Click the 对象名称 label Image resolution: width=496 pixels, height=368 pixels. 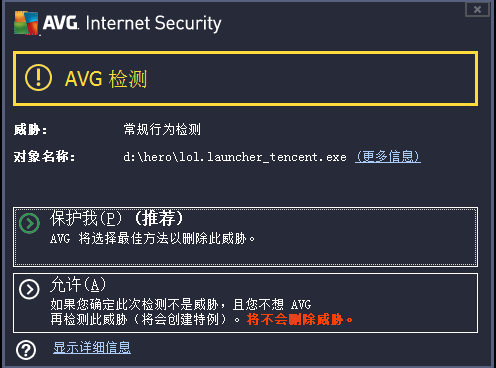(x=44, y=156)
